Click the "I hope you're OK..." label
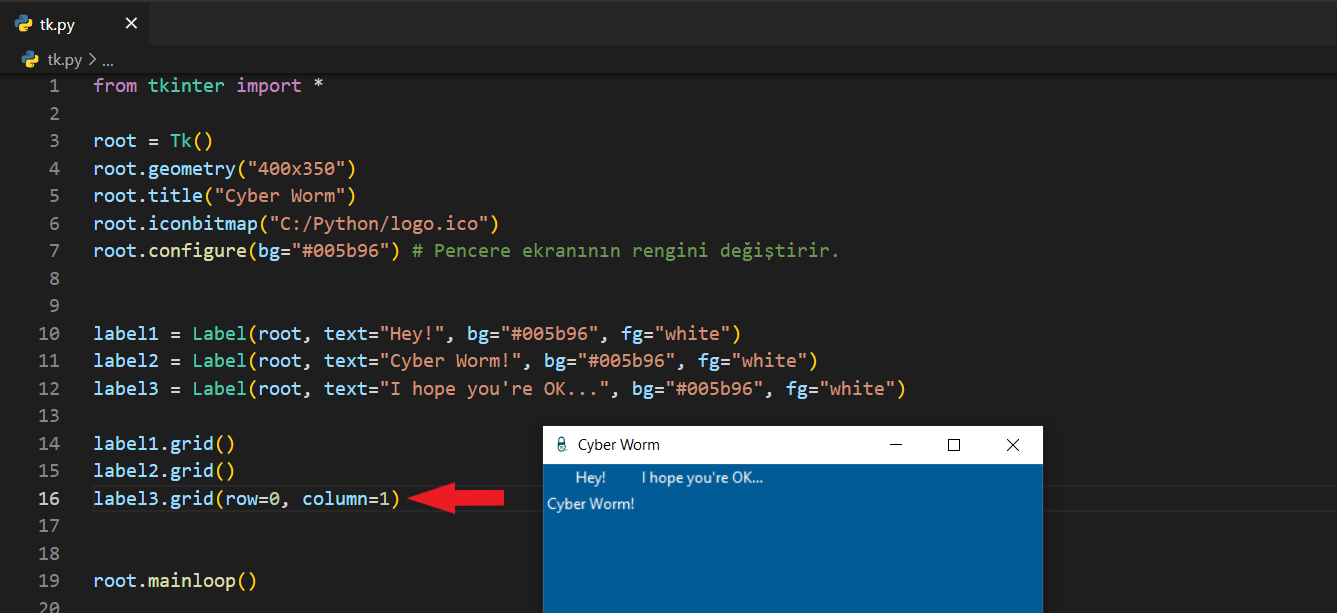The width and height of the screenshot is (1337, 613). click(702, 478)
